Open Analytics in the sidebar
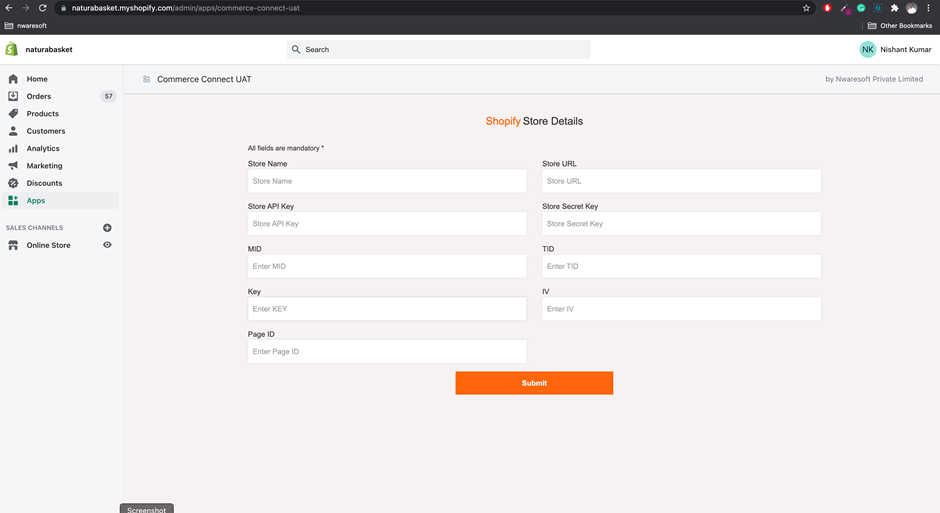This screenshot has width=940, height=513. click(x=43, y=149)
